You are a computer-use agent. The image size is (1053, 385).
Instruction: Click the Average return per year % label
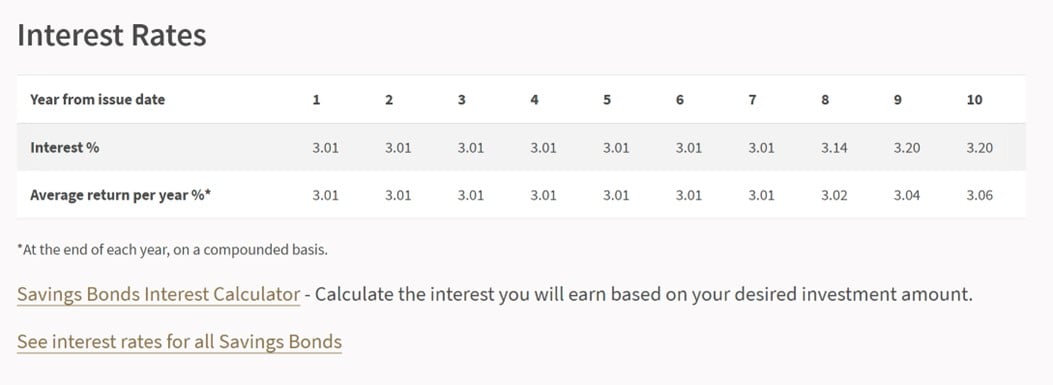[x=121, y=196]
